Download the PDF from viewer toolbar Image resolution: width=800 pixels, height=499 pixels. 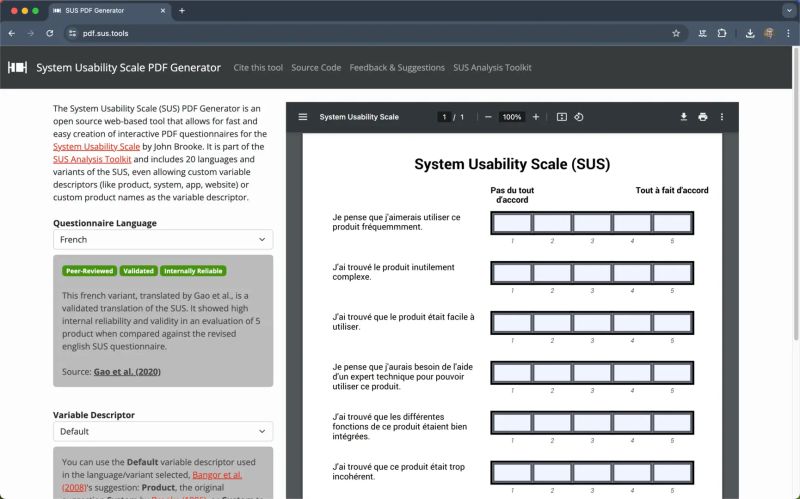(x=684, y=117)
